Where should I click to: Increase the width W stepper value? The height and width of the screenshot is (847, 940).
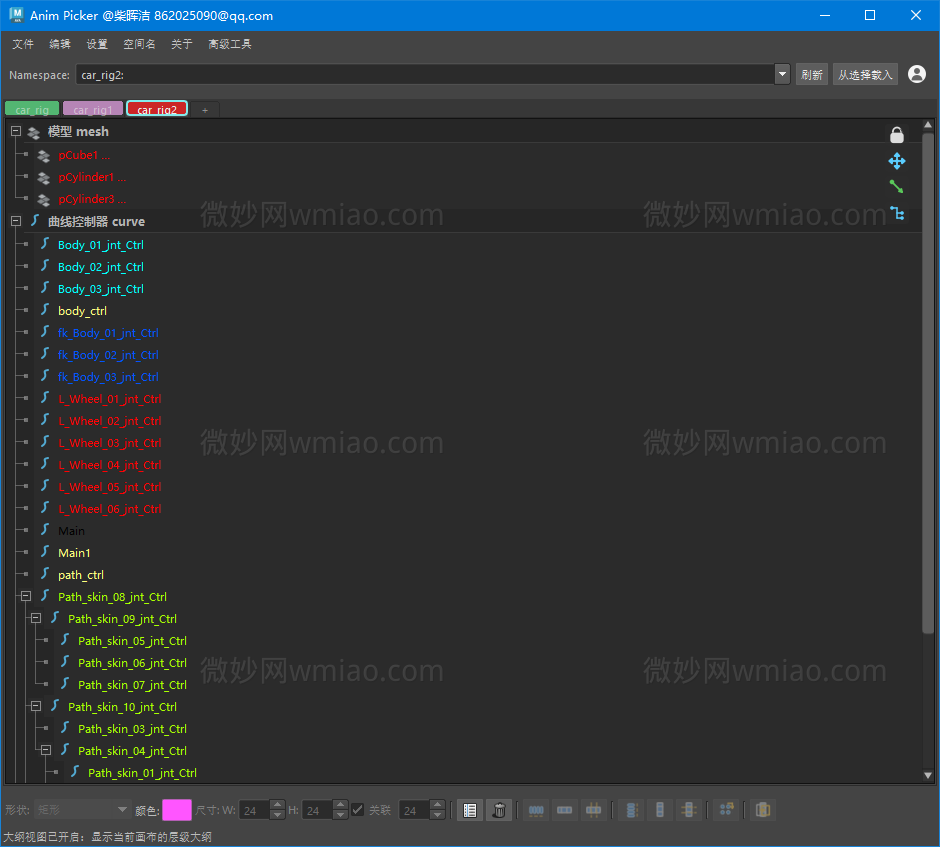point(277,804)
